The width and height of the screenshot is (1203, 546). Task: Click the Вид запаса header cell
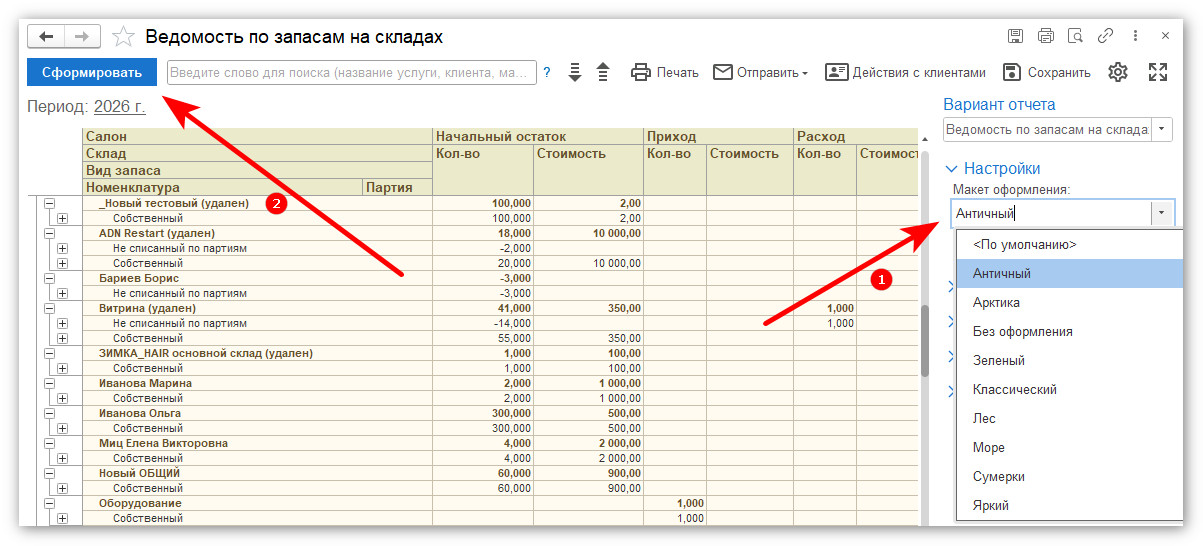point(257,170)
